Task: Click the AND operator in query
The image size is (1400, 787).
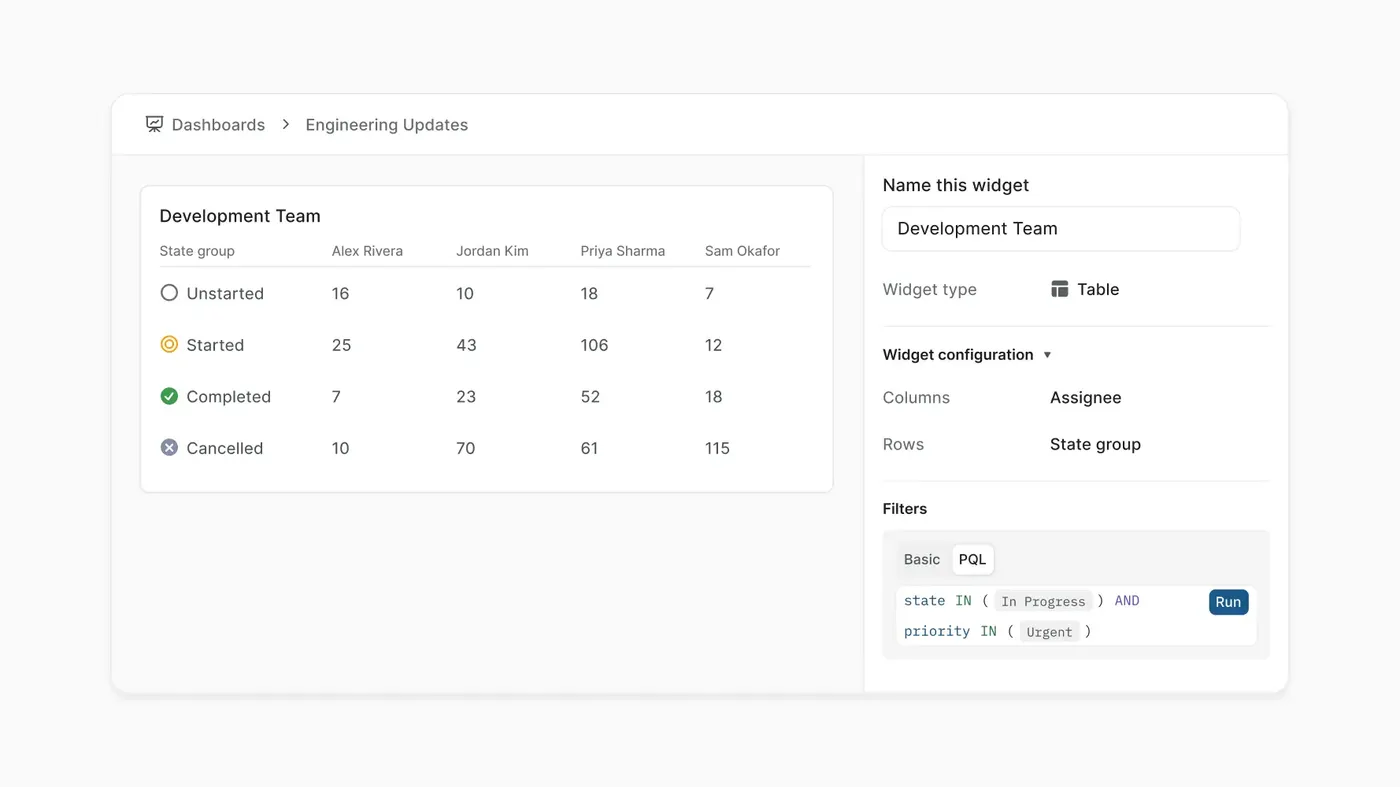Action: point(1127,601)
